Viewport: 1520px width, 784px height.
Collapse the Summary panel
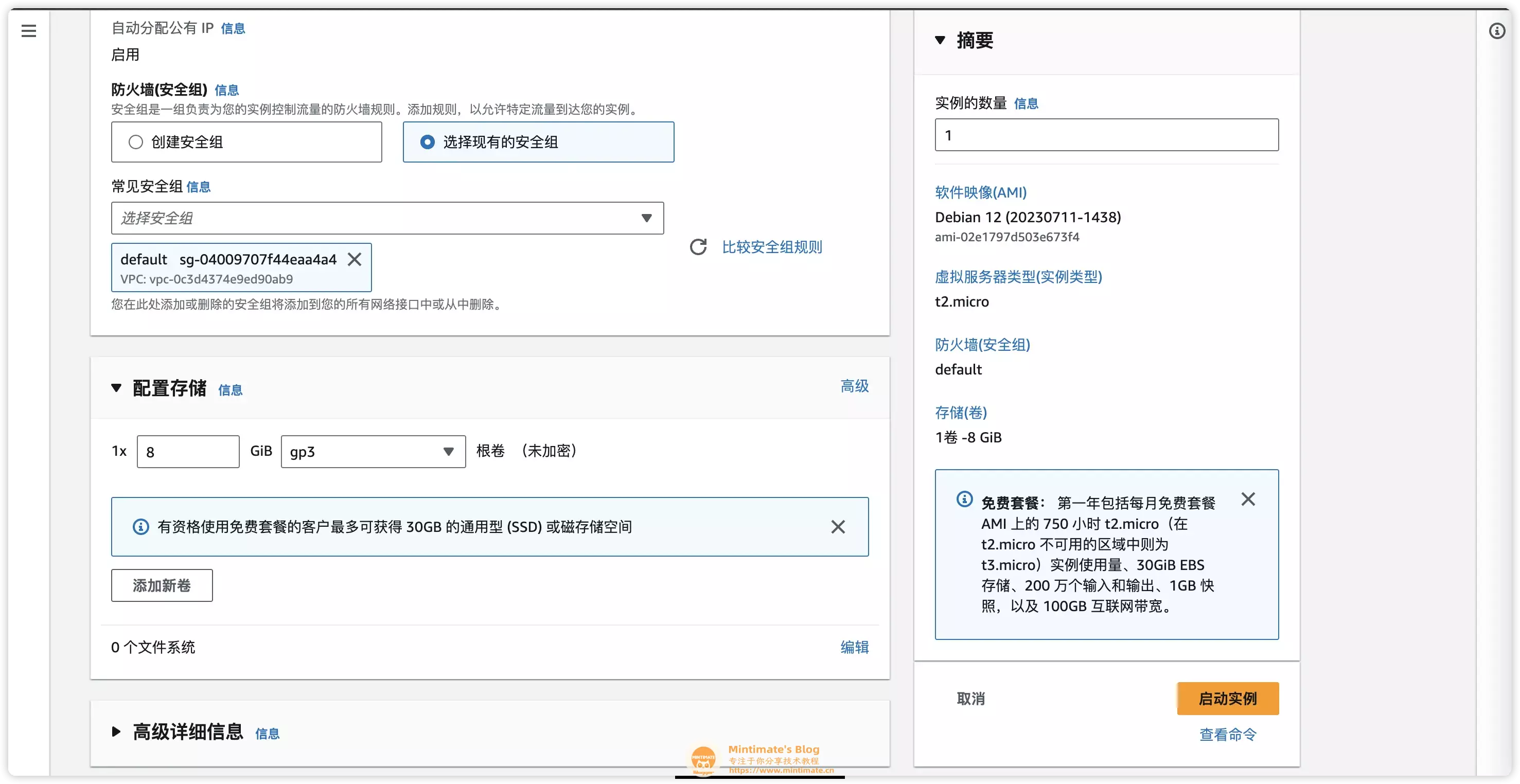(x=940, y=40)
